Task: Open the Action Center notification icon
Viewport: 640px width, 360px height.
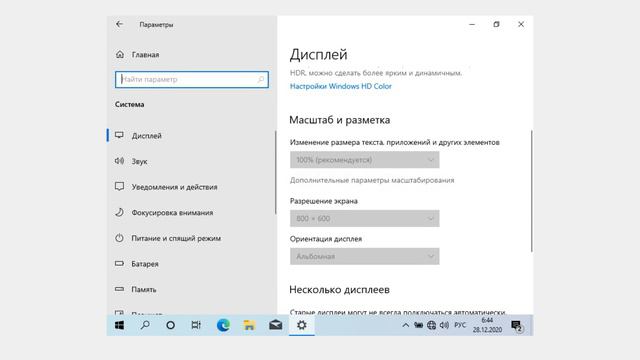Action: pyautogui.click(x=517, y=326)
